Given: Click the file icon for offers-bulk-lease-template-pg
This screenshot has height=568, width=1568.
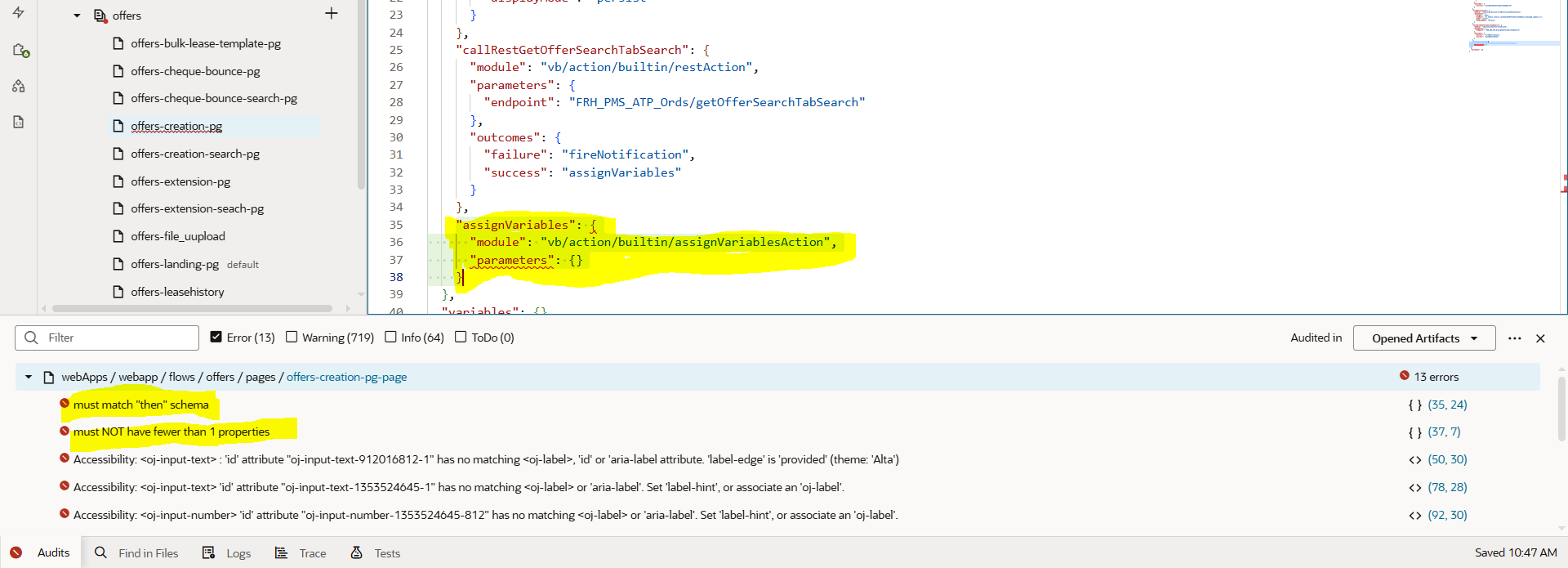Looking at the screenshot, I should pyautogui.click(x=118, y=43).
